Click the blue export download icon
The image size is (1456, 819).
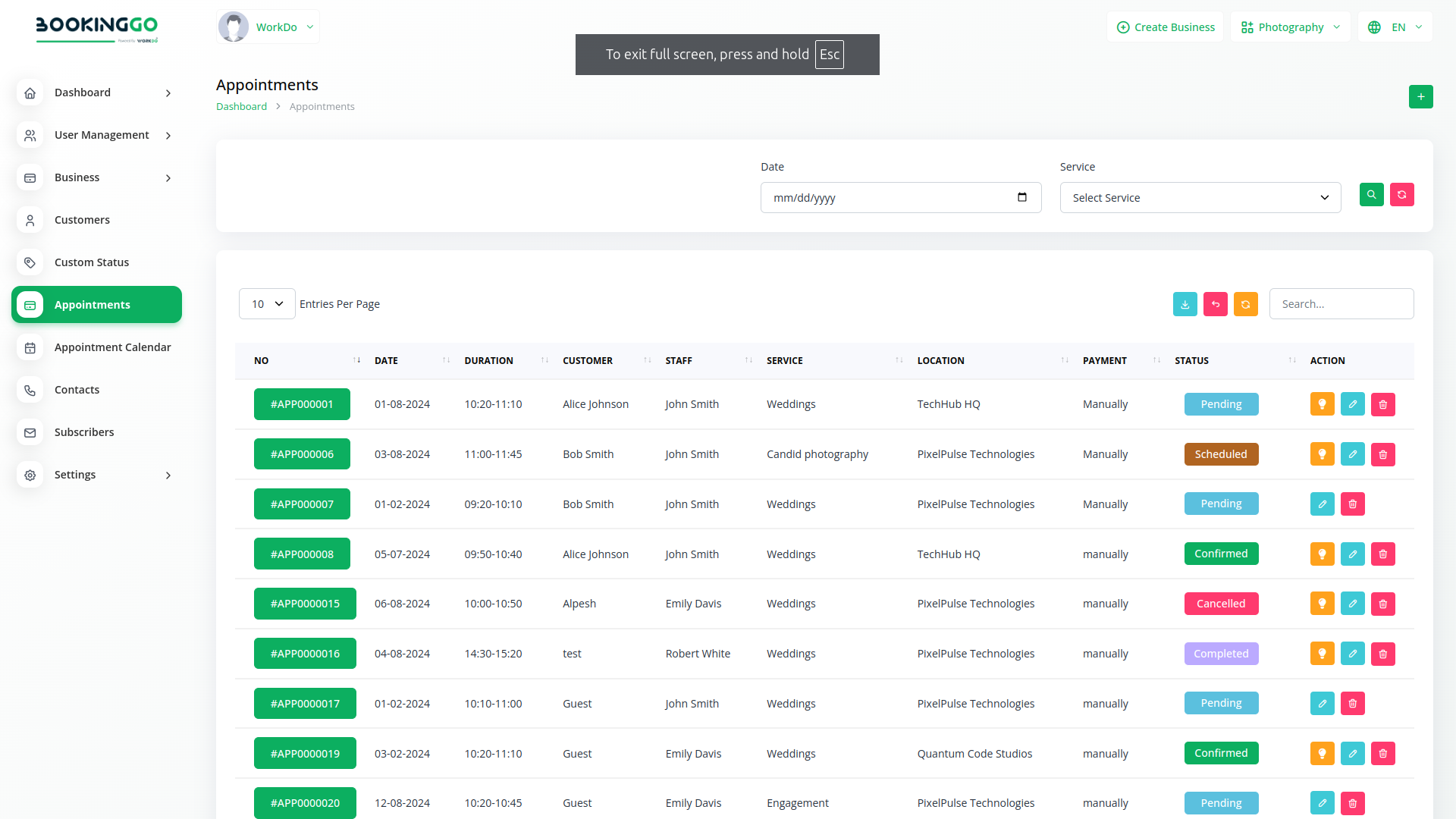pyautogui.click(x=1185, y=304)
